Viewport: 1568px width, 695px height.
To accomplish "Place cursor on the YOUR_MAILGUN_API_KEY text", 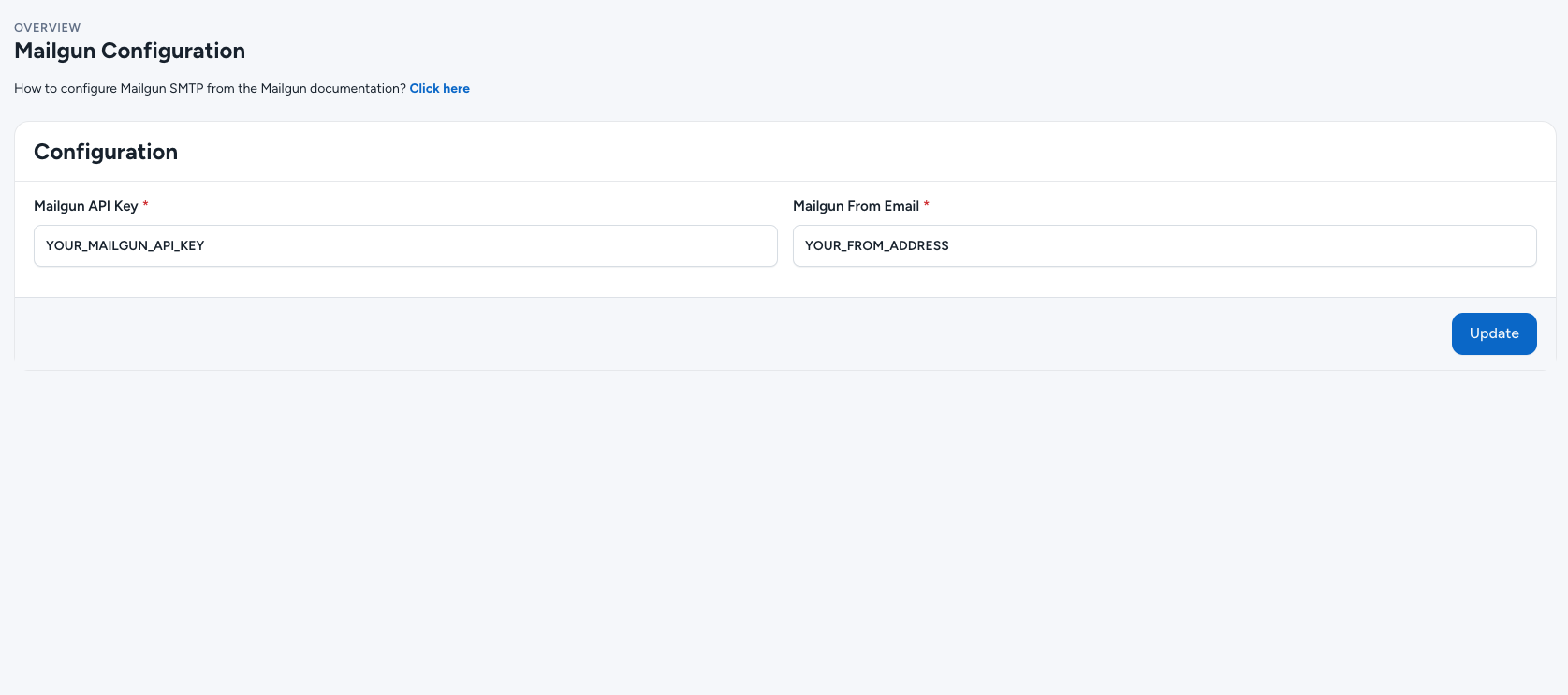I will tap(125, 245).
